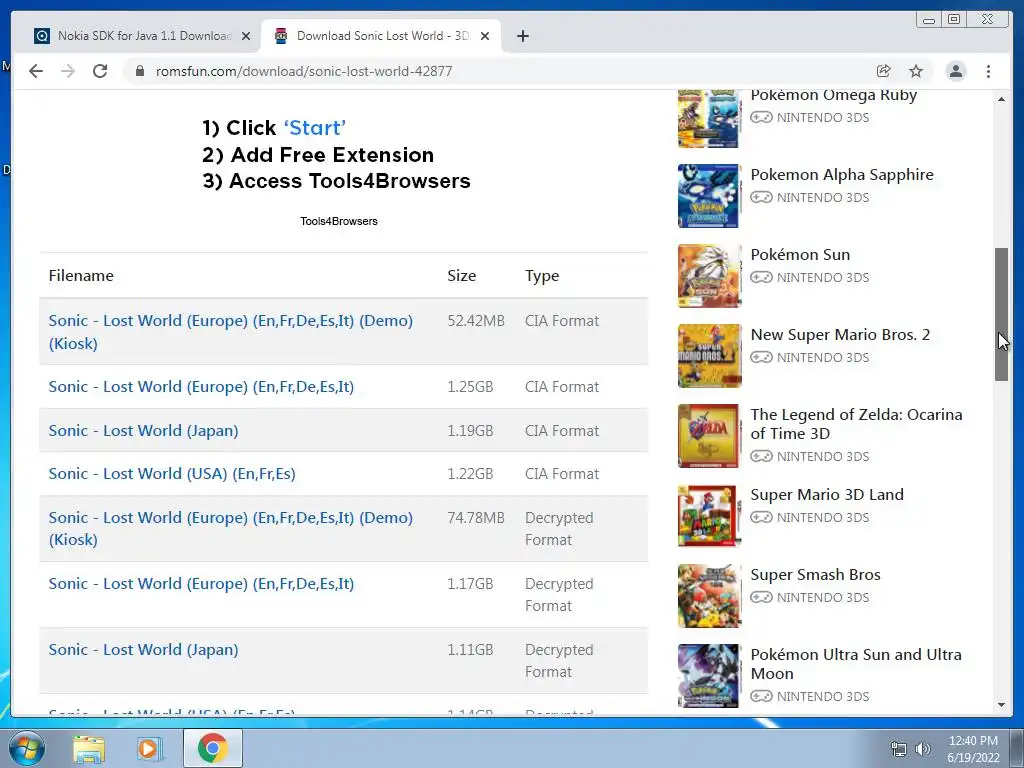This screenshot has width=1024, height=768.
Task: Click the 'Start' ad link
Action: tap(314, 128)
